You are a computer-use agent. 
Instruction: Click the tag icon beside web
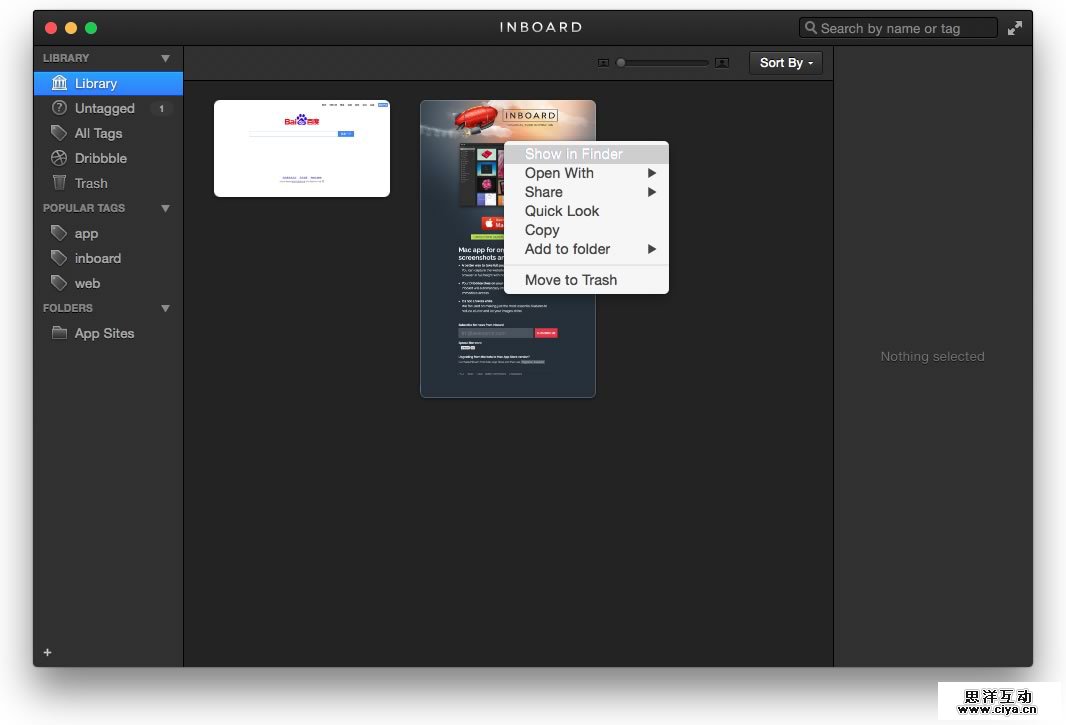point(59,283)
